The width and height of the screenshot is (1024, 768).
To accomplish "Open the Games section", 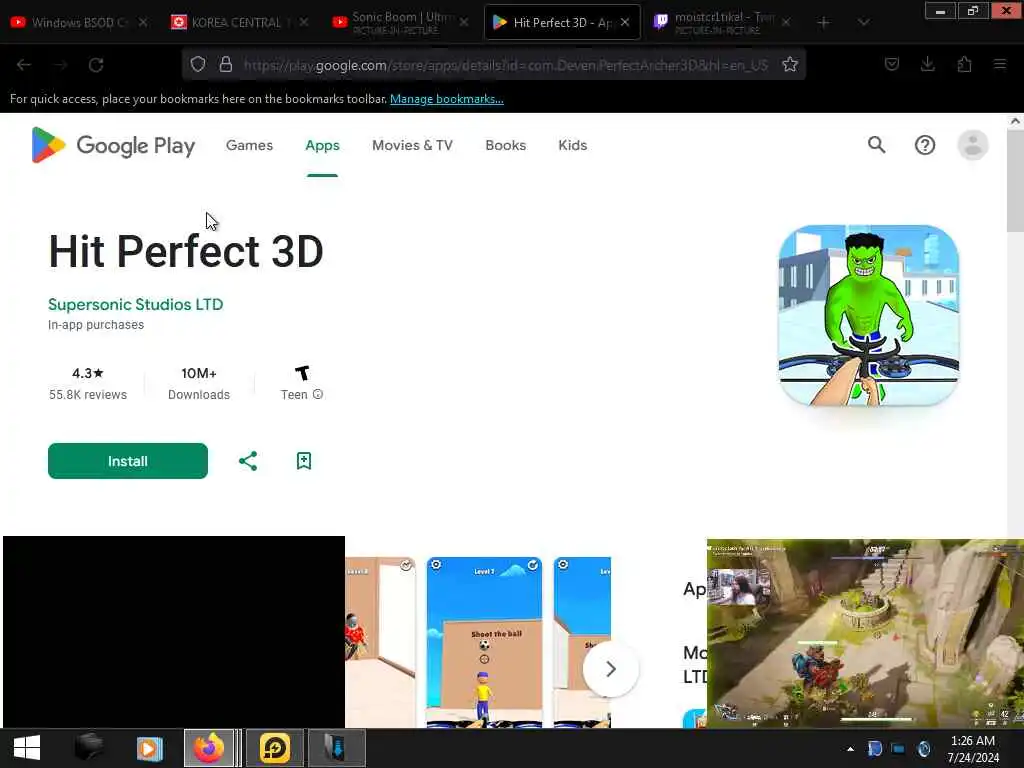I will tap(249, 145).
